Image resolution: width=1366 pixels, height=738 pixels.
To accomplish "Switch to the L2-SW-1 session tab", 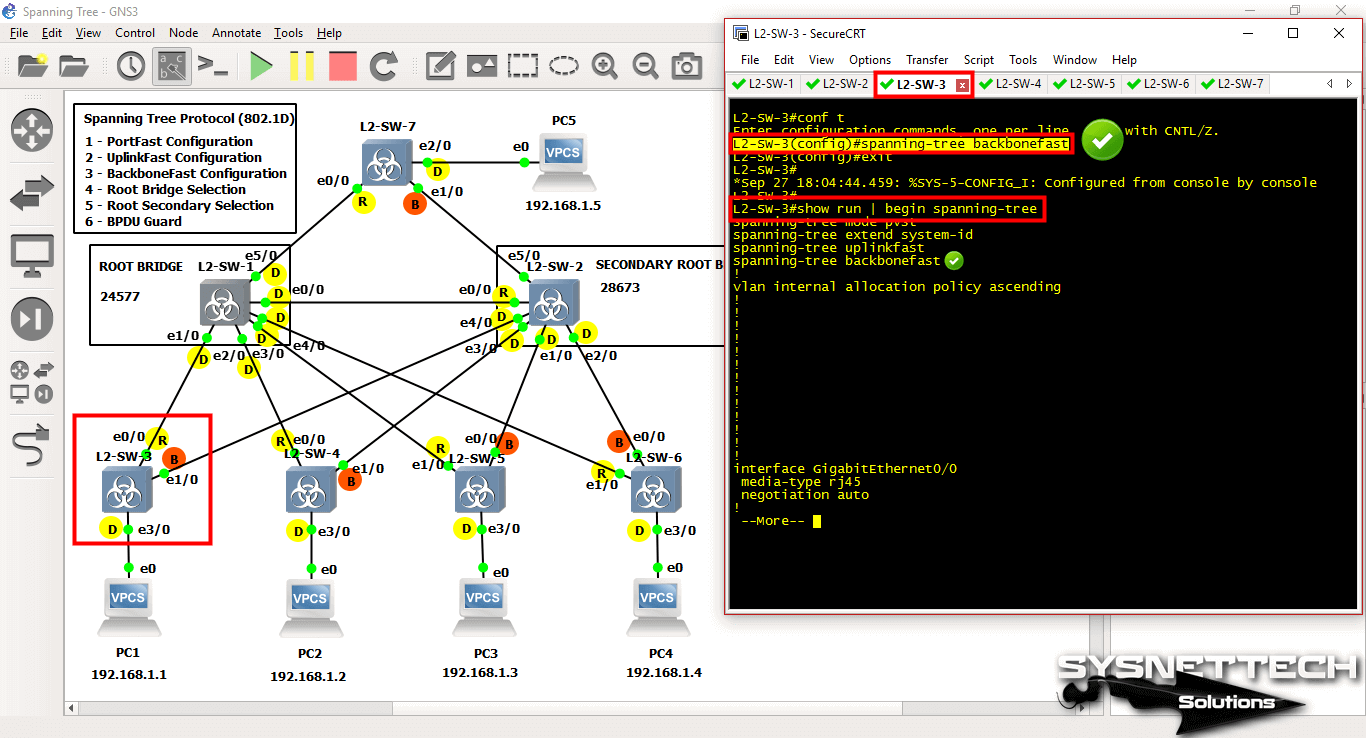I will click(764, 84).
